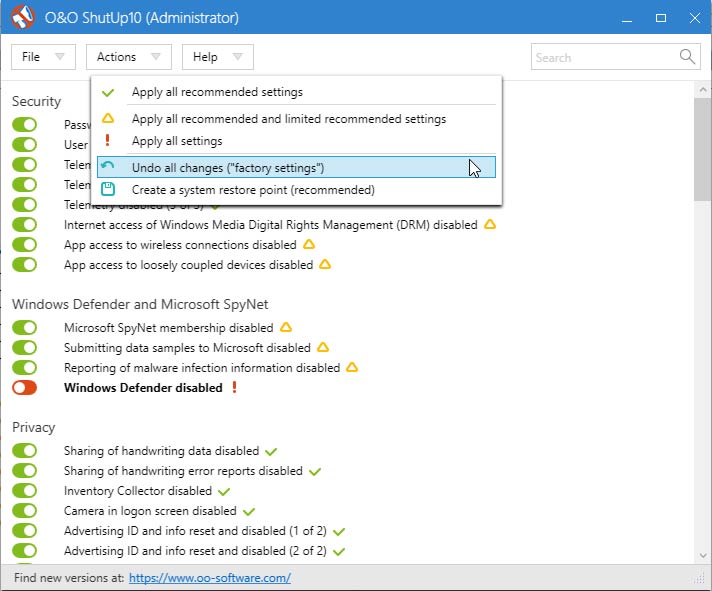
Task: Toggle Internet access of Windows Media DRM switch
Action: 25,224
